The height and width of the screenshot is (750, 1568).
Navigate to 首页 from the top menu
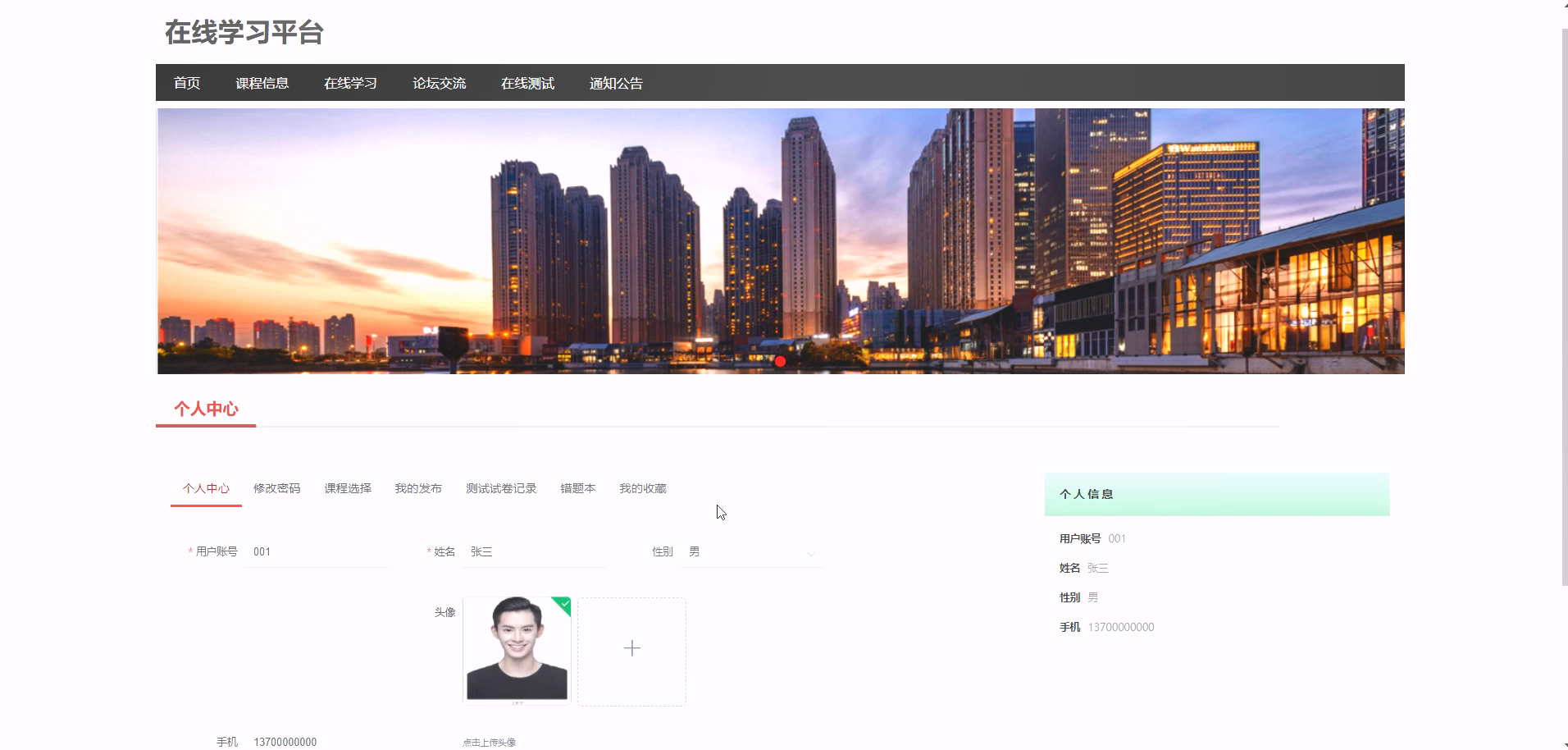tap(186, 83)
